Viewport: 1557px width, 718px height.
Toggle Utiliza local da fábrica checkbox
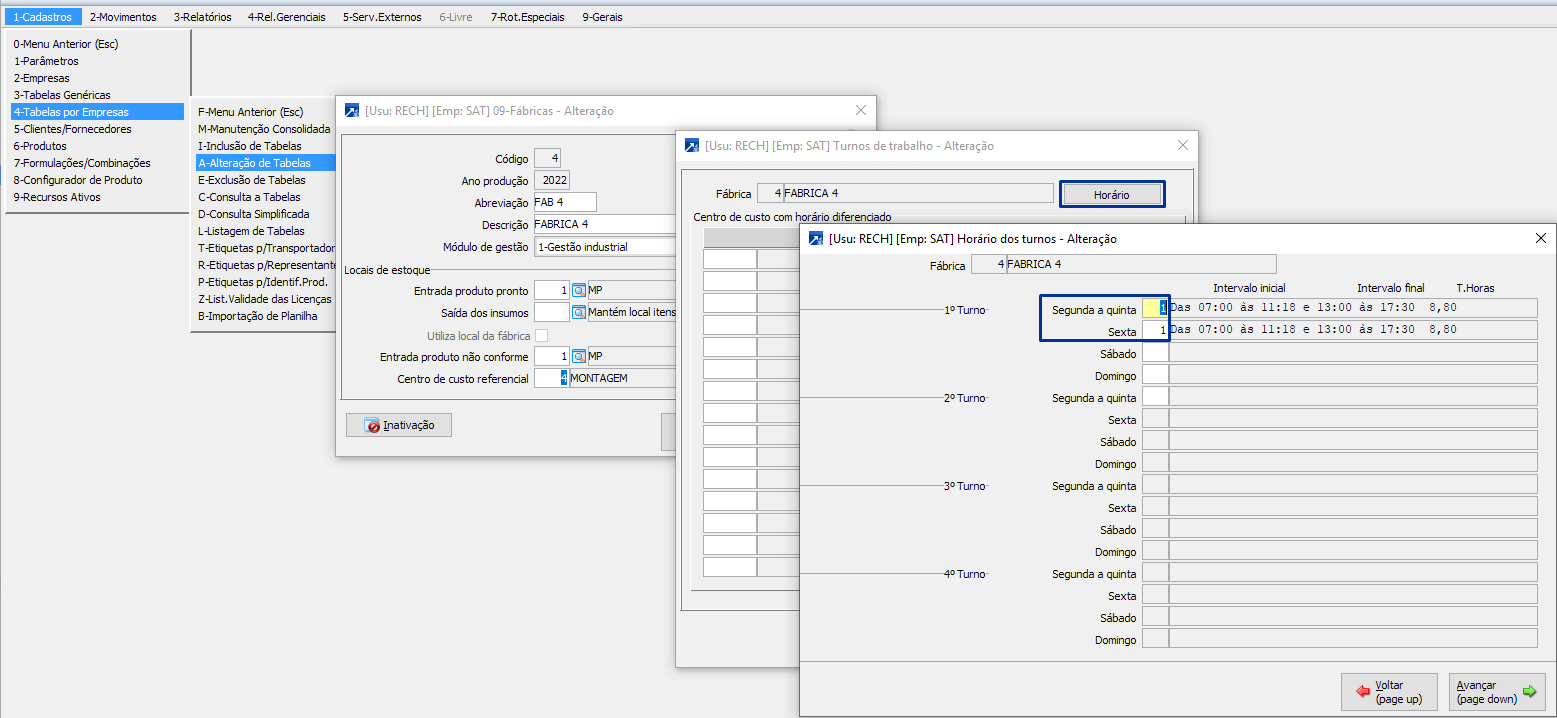pos(541,335)
